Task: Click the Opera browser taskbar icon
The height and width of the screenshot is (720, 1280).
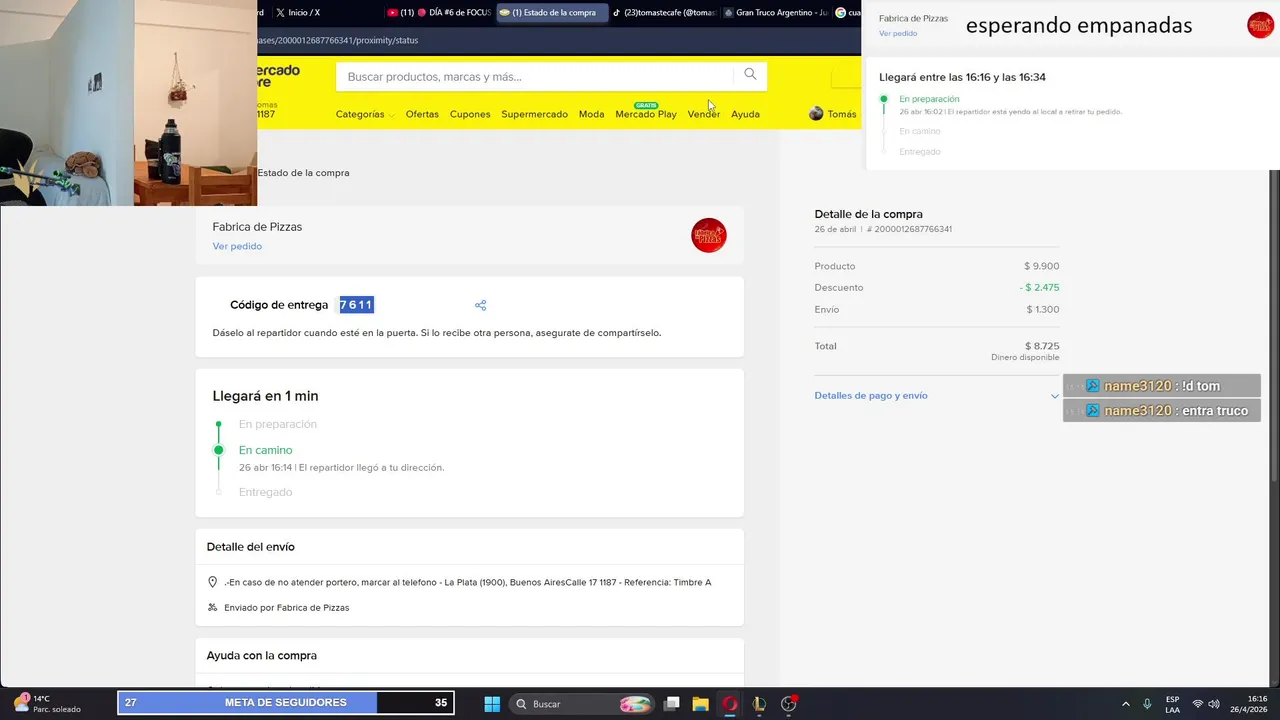Action: tap(730, 704)
